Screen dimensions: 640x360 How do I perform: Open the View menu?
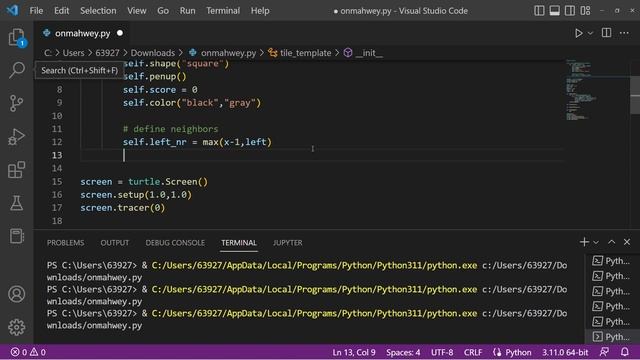pyautogui.click(x=137, y=11)
